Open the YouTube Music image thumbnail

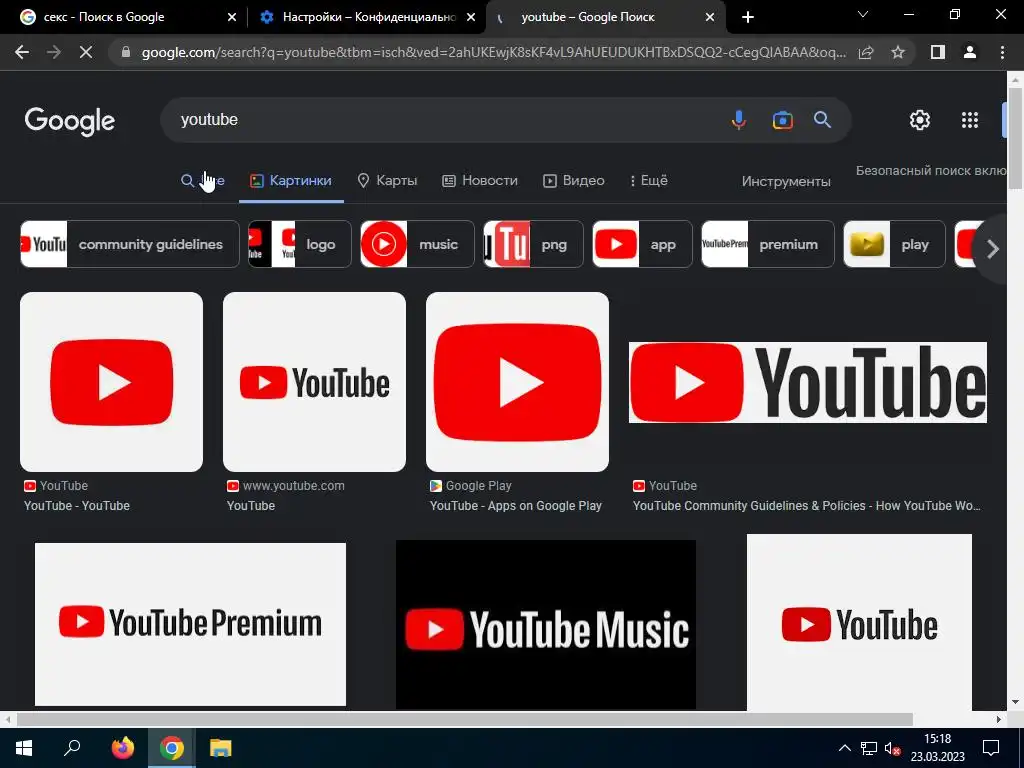point(546,624)
